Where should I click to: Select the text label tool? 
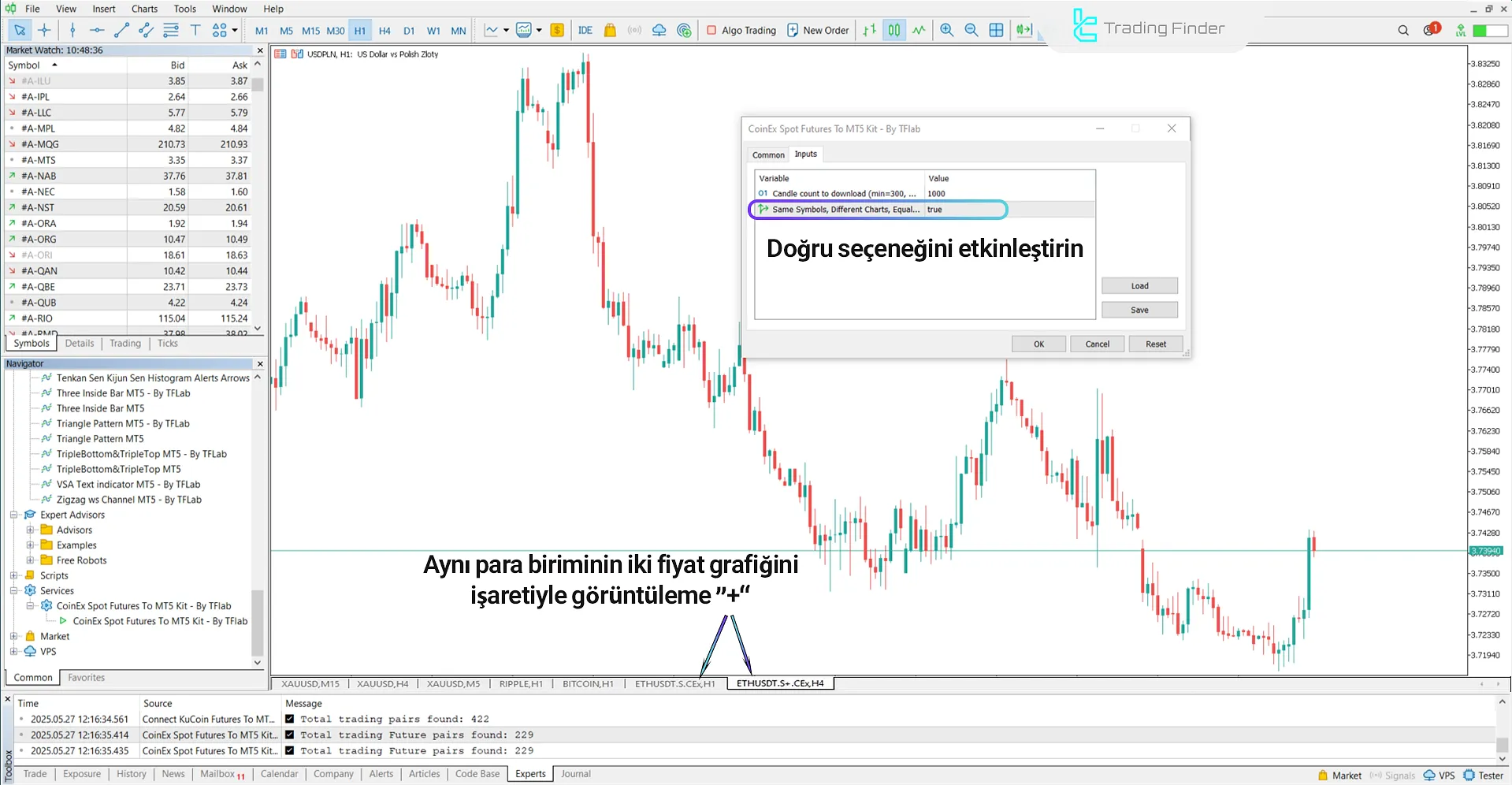coord(195,30)
